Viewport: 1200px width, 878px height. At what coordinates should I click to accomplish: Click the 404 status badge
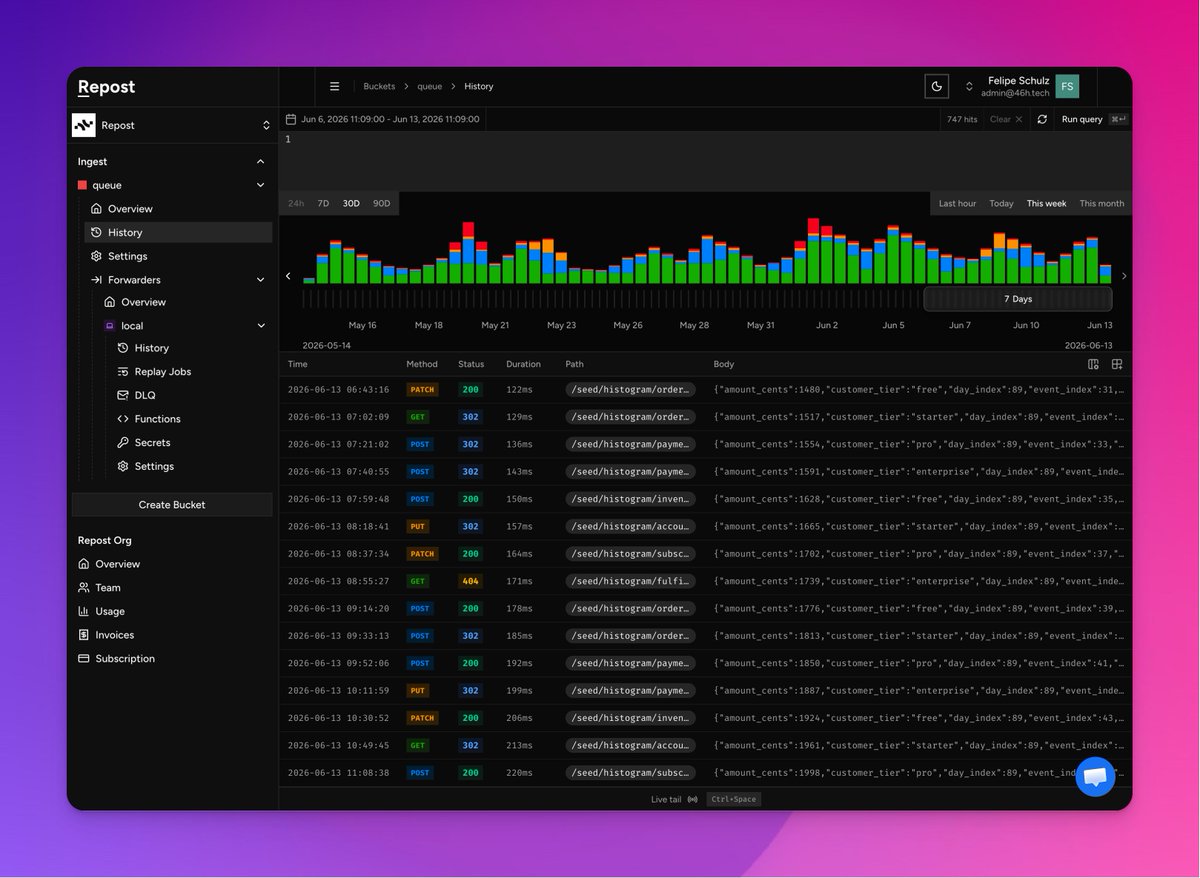coord(470,581)
